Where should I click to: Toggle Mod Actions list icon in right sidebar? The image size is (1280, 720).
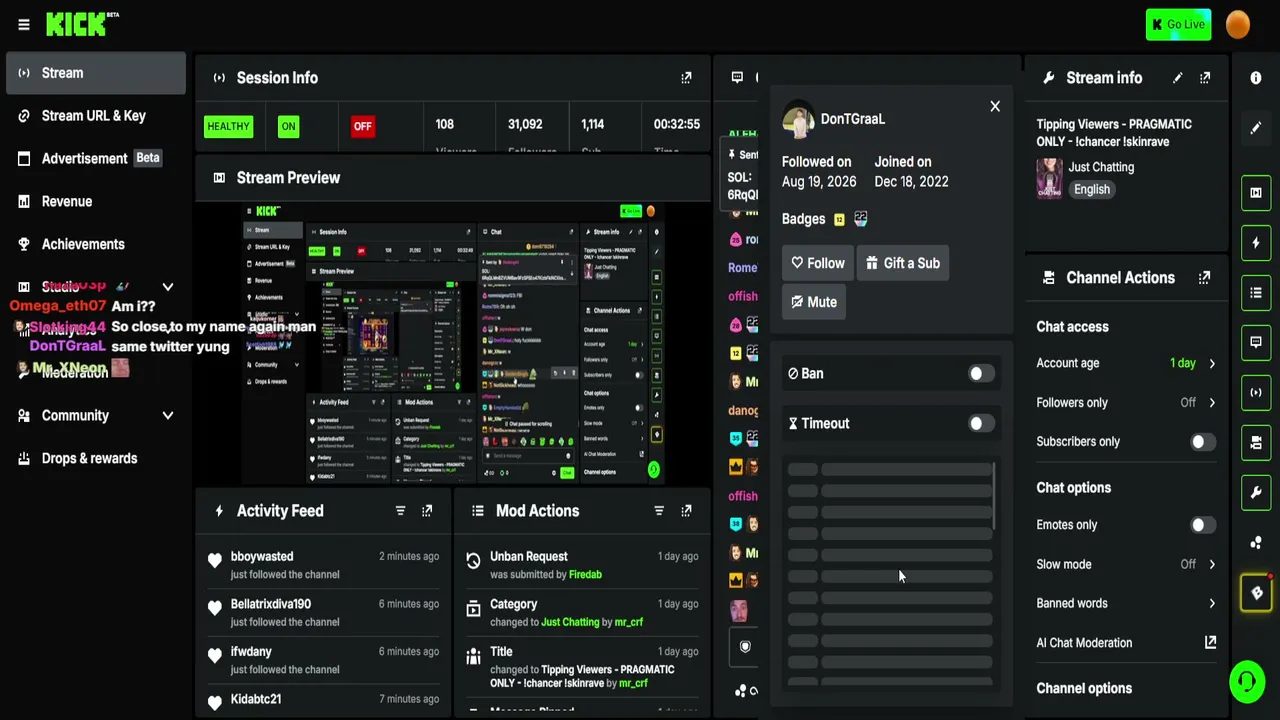[1256, 293]
